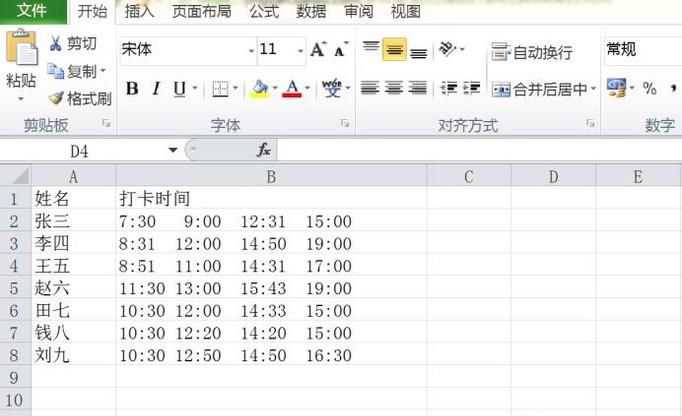Click cell containing 刘九
The height and width of the screenshot is (416, 682).
point(74,355)
